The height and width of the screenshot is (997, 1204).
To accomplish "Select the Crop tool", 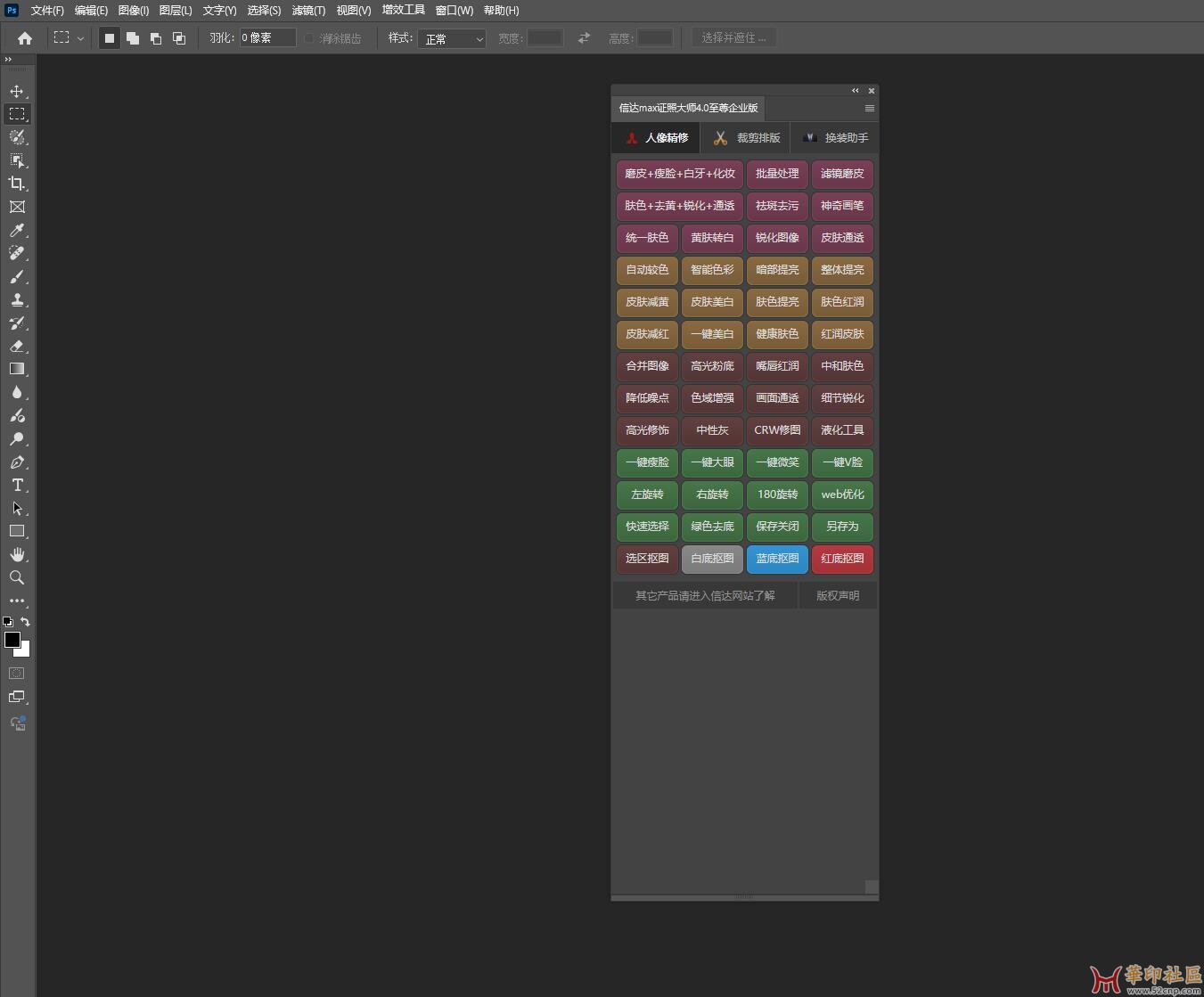I will [x=17, y=184].
